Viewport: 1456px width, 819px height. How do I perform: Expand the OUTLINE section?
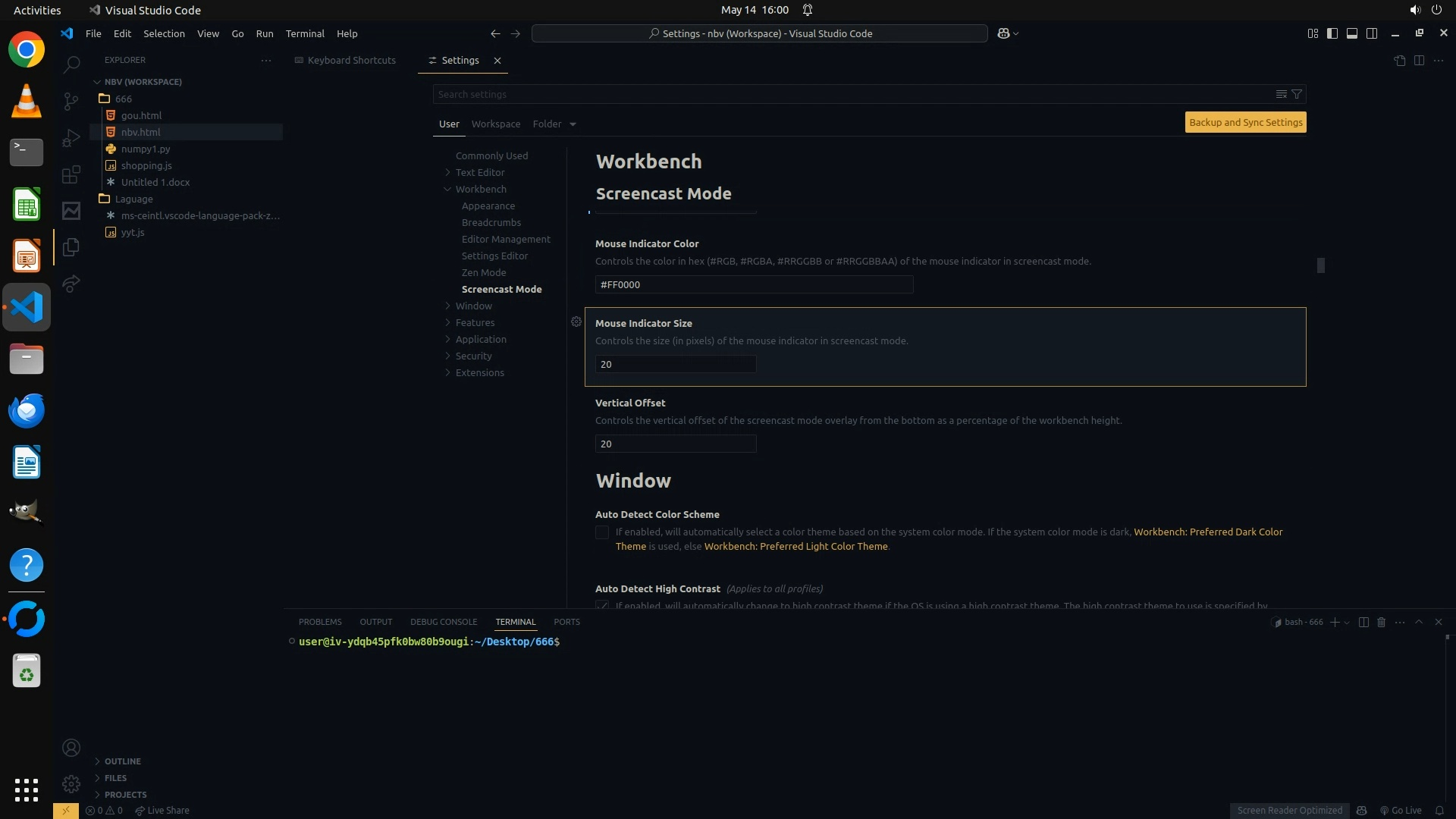[x=122, y=761]
